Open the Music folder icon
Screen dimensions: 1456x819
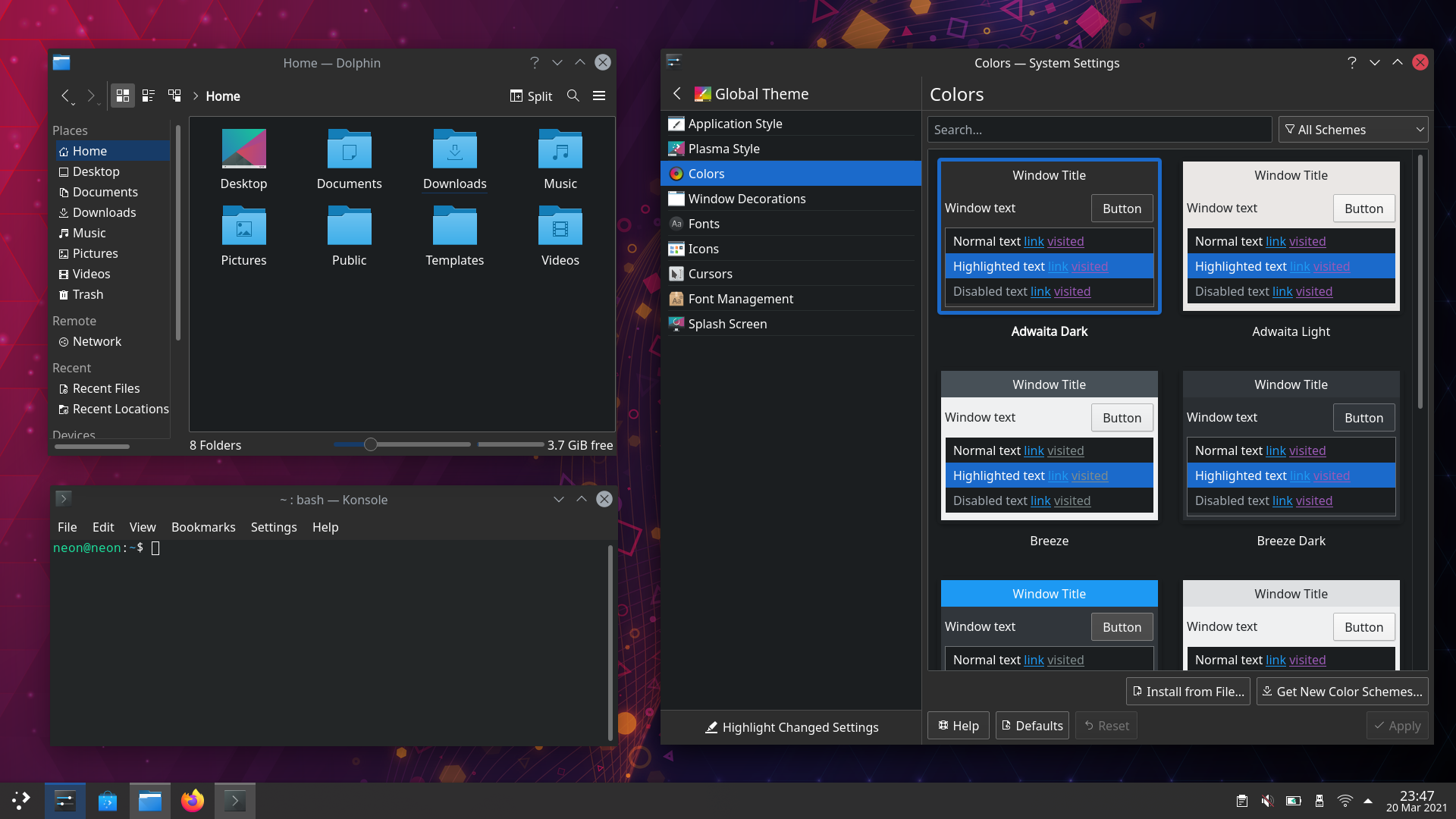point(560,159)
